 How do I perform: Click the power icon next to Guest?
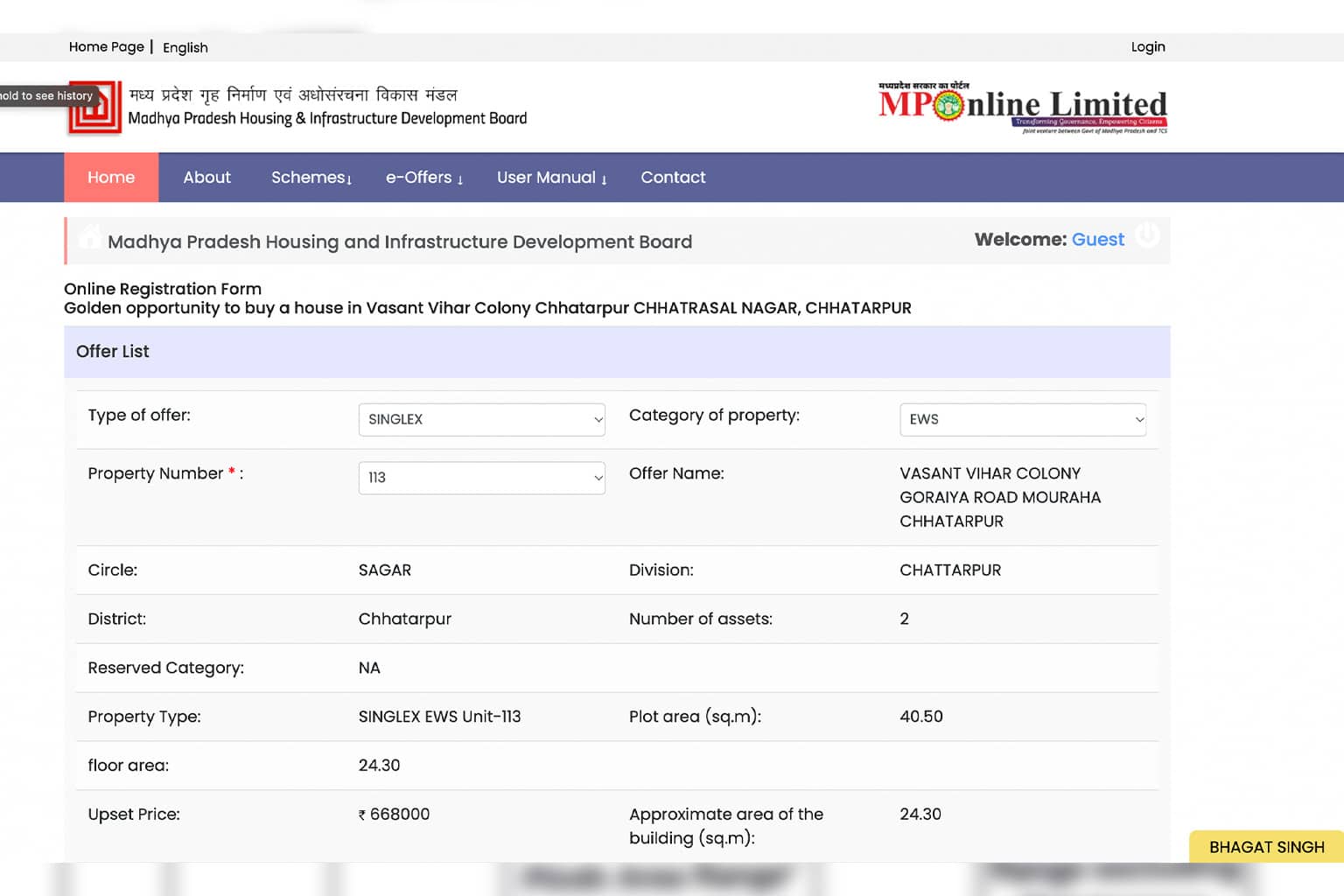coord(1147,234)
